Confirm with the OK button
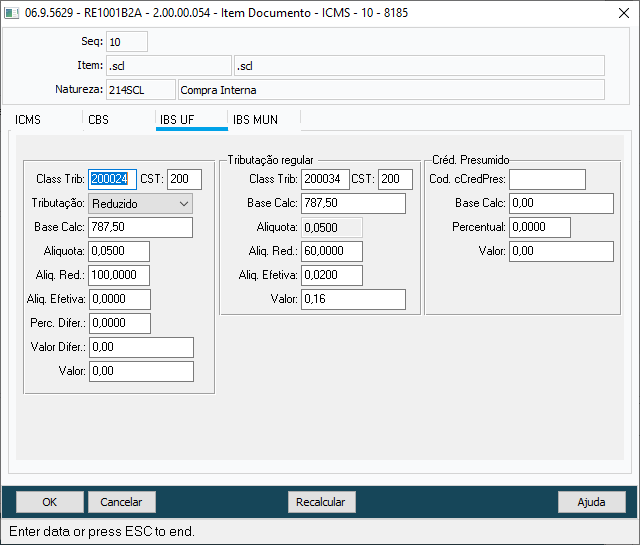 click(50, 502)
